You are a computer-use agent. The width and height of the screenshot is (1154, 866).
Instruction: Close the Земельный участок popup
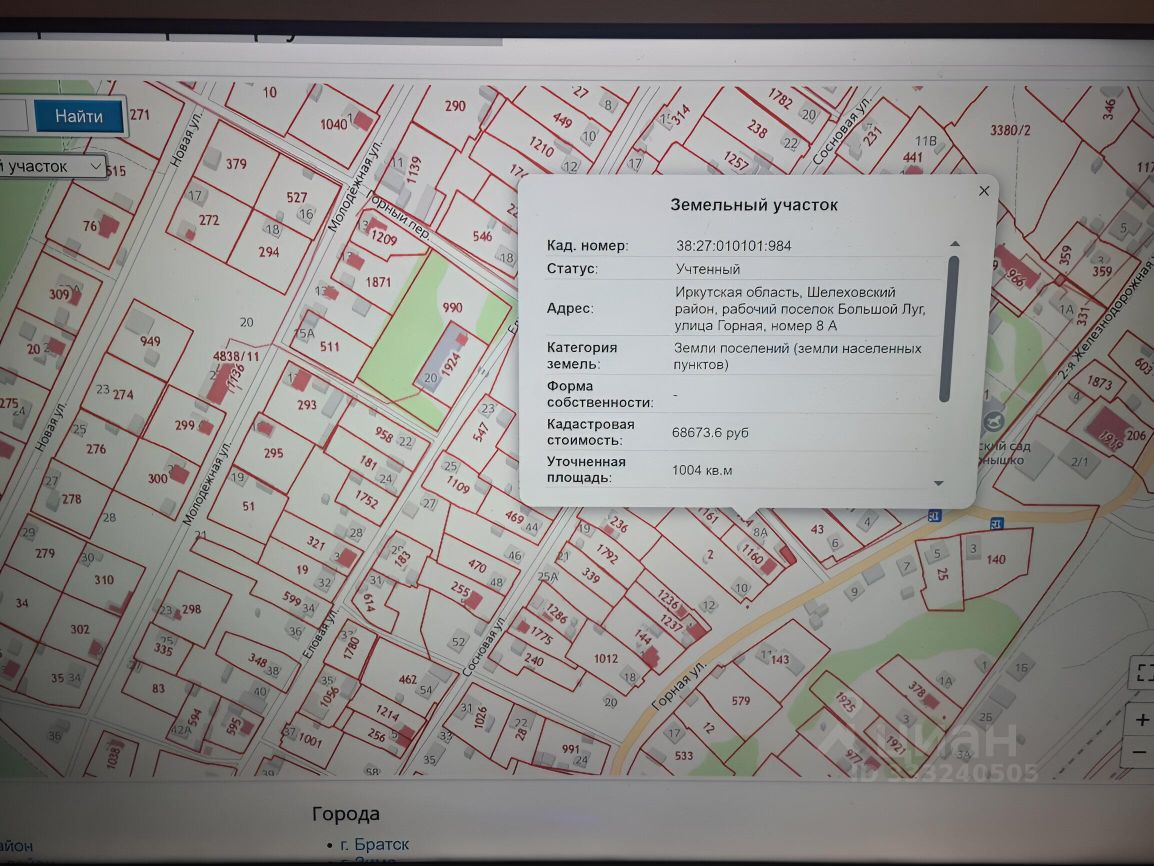click(984, 191)
